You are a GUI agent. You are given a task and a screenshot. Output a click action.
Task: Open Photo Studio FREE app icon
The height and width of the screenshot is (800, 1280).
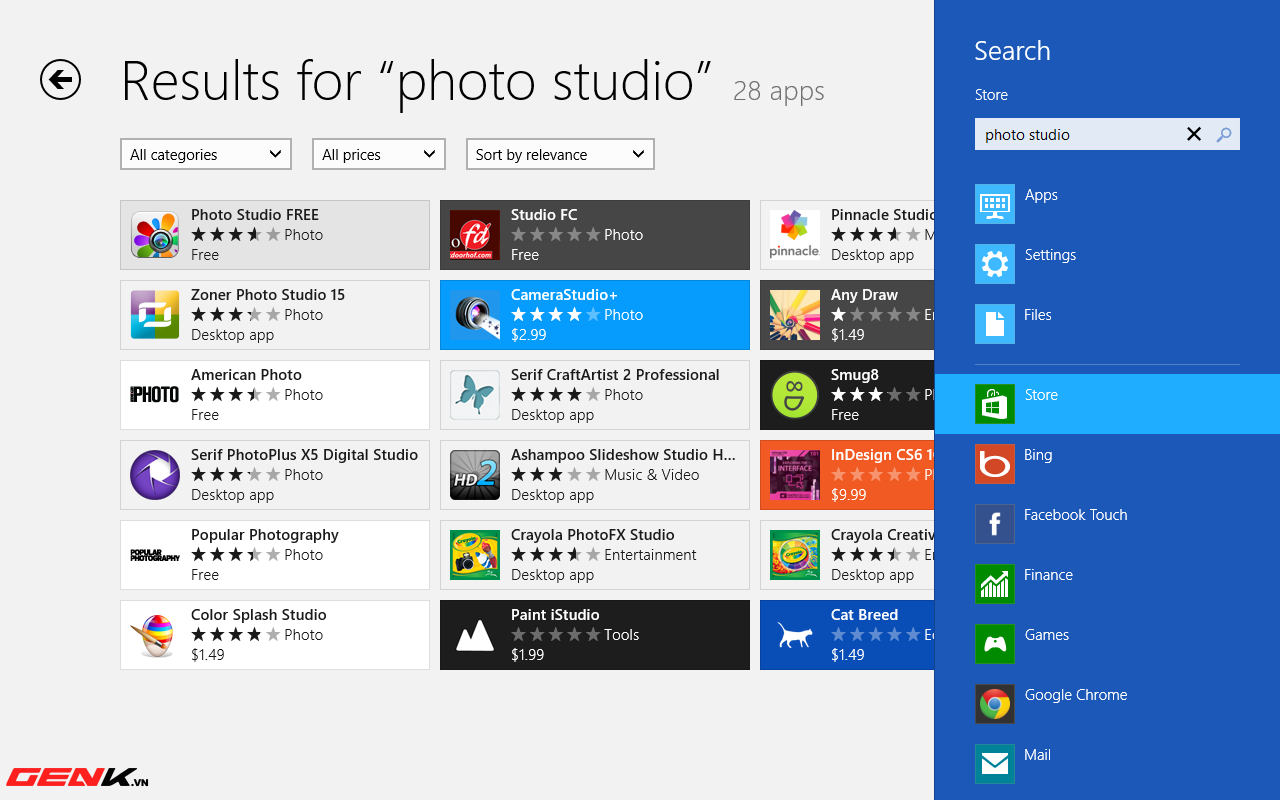155,235
